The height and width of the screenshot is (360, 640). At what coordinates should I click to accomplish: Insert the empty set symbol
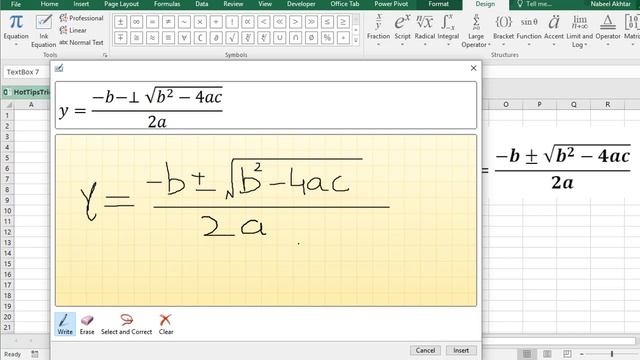(x=311, y=38)
